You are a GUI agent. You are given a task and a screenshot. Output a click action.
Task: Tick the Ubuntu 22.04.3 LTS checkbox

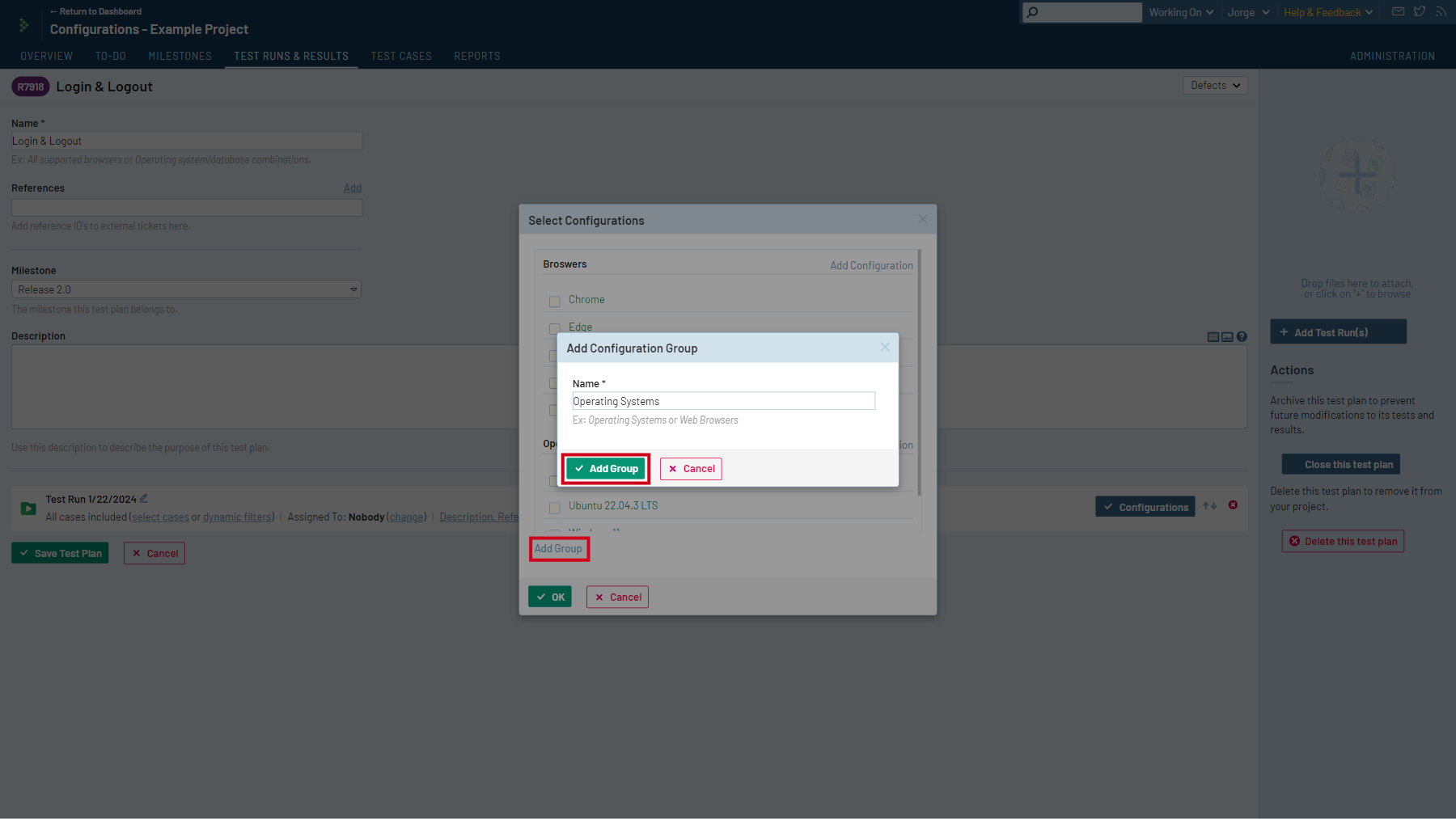pyautogui.click(x=555, y=508)
